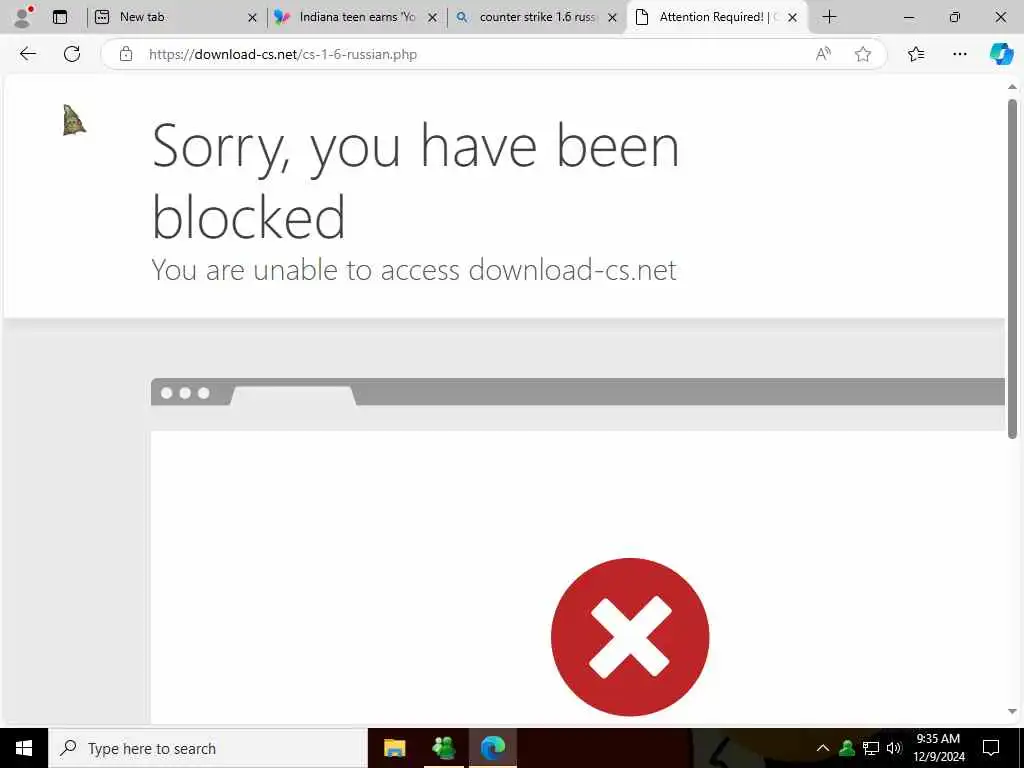The width and height of the screenshot is (1024, 768).
Task: Expand the system tray hidden icons chevron
Action: [823, 748]
